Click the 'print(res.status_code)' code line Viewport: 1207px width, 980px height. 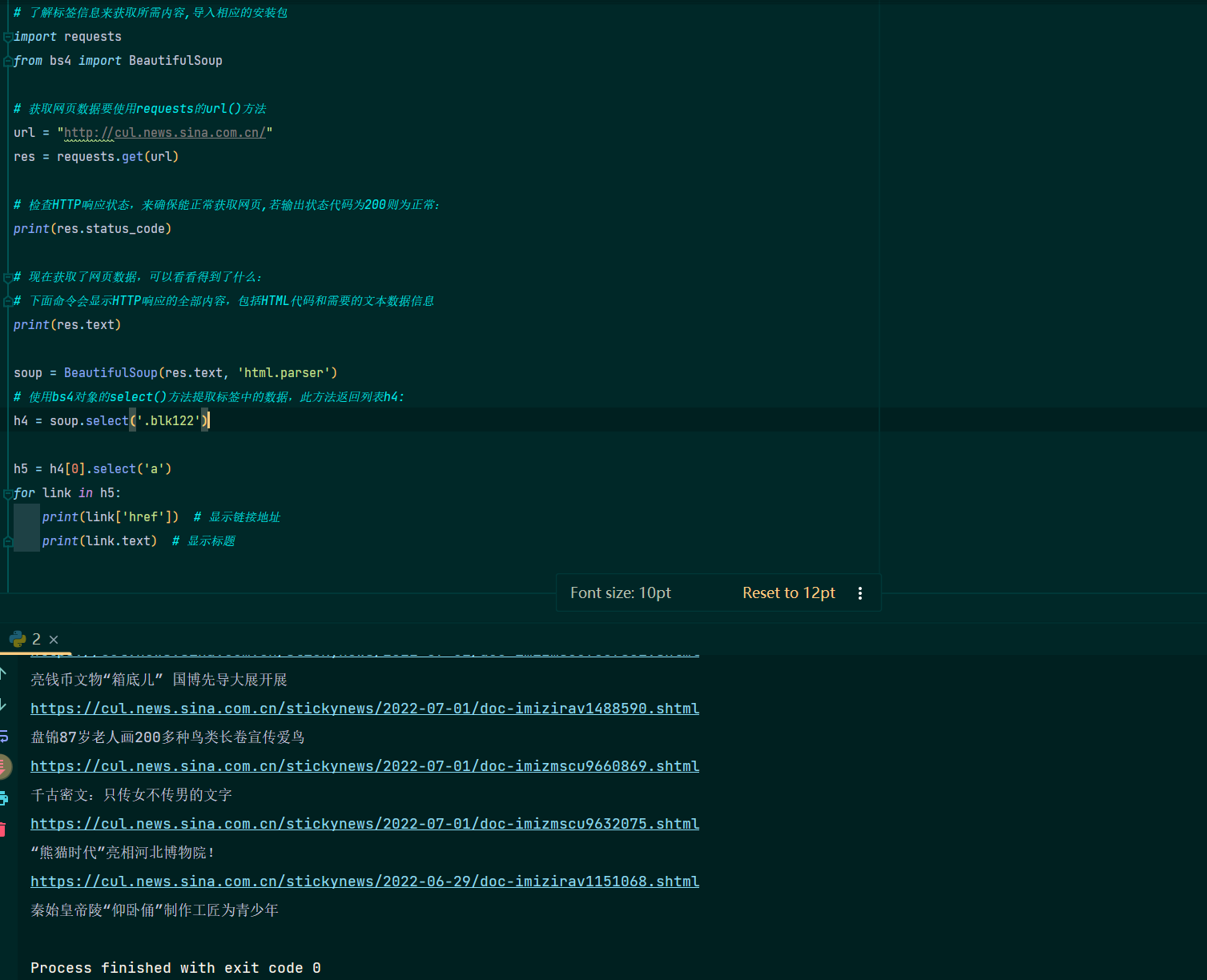(92, 229)
